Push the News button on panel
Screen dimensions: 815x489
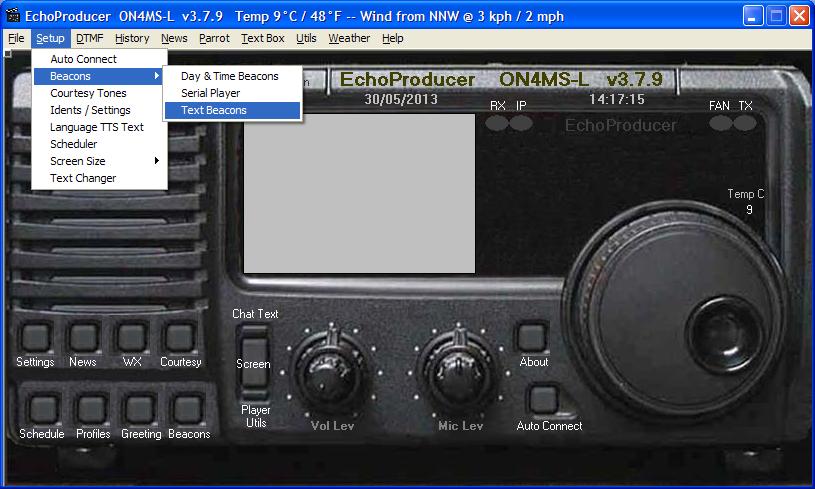tap(83, 338)
